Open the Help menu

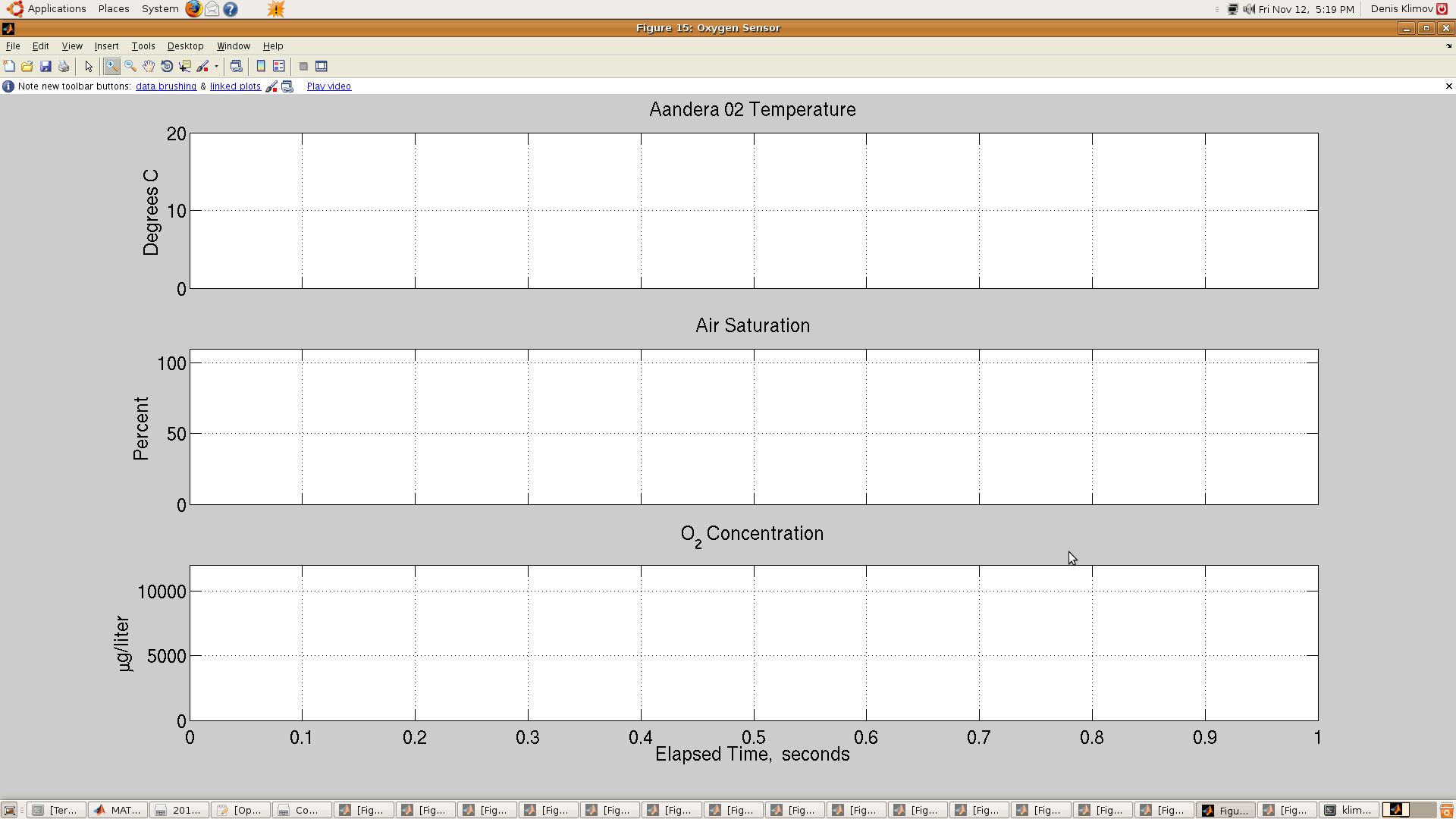[273, 46]
